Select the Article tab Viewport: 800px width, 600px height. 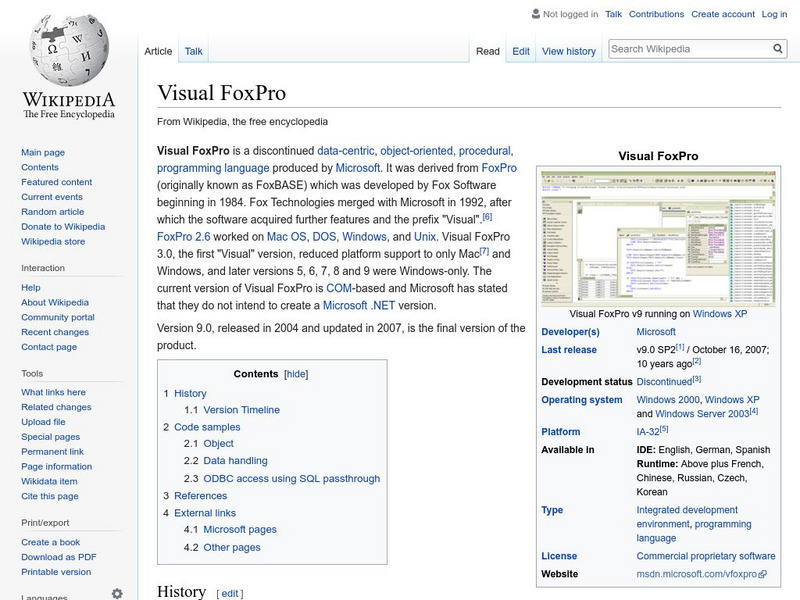[159, 51]
